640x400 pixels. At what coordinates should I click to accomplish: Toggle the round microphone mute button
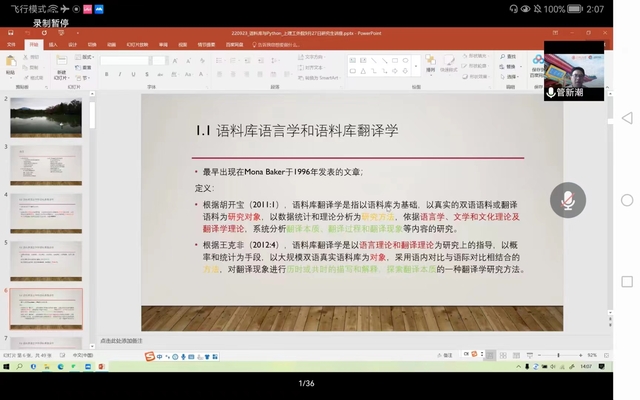click(567, 200)
